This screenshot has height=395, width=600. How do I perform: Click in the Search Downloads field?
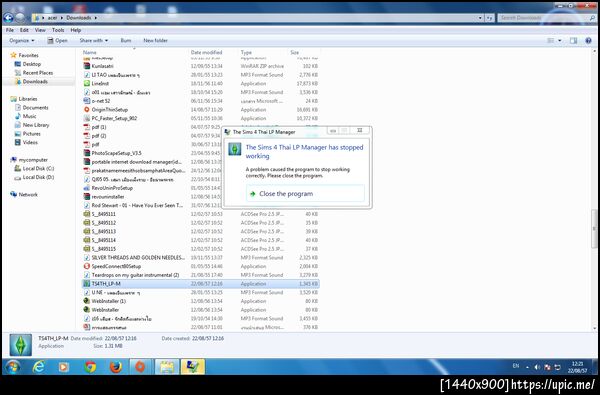tap(546, 18)
